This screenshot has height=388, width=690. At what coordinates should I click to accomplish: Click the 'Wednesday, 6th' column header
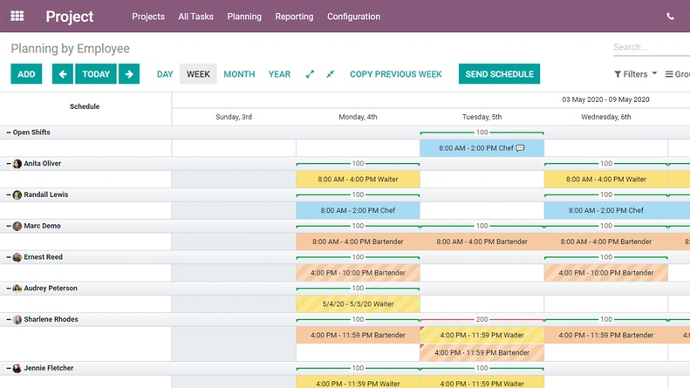606,117
